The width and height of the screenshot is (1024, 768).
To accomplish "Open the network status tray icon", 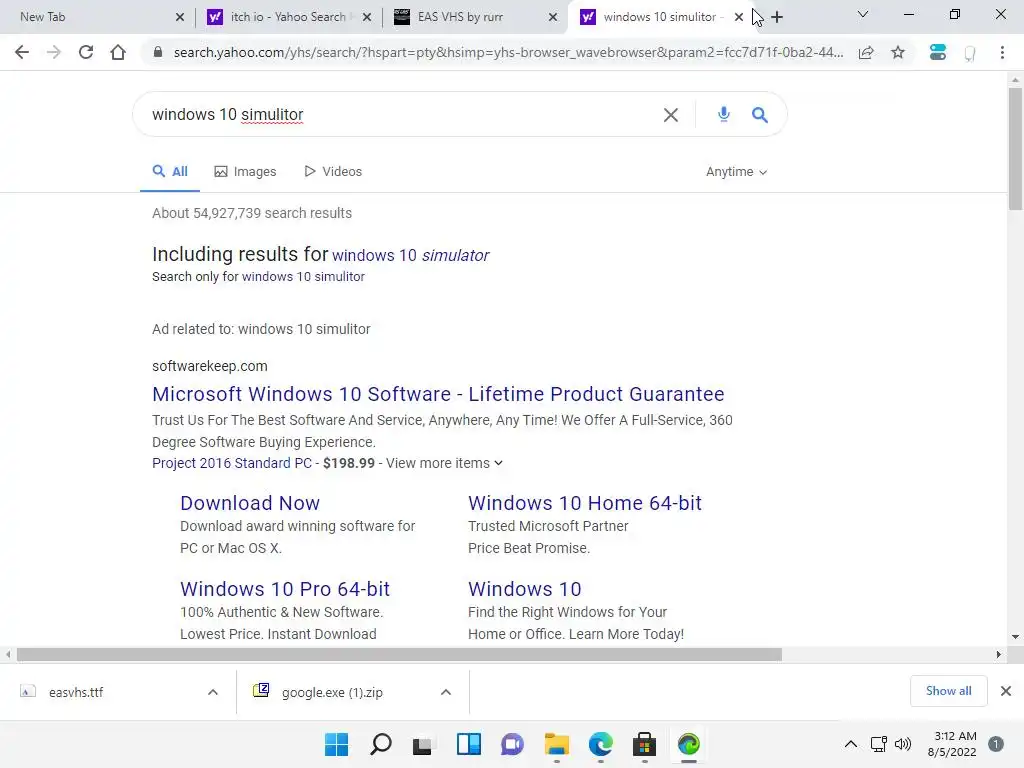I will pos(879,744).
